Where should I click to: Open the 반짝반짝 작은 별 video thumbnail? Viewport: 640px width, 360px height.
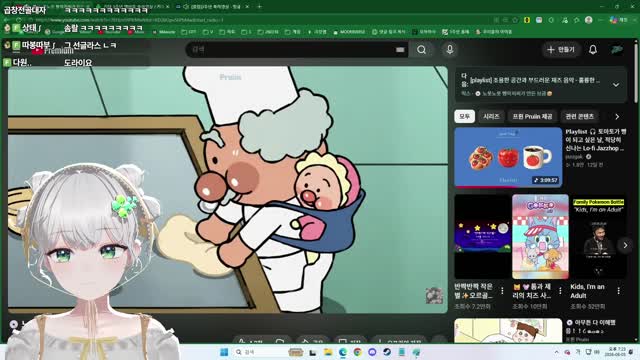pos(482,237)
